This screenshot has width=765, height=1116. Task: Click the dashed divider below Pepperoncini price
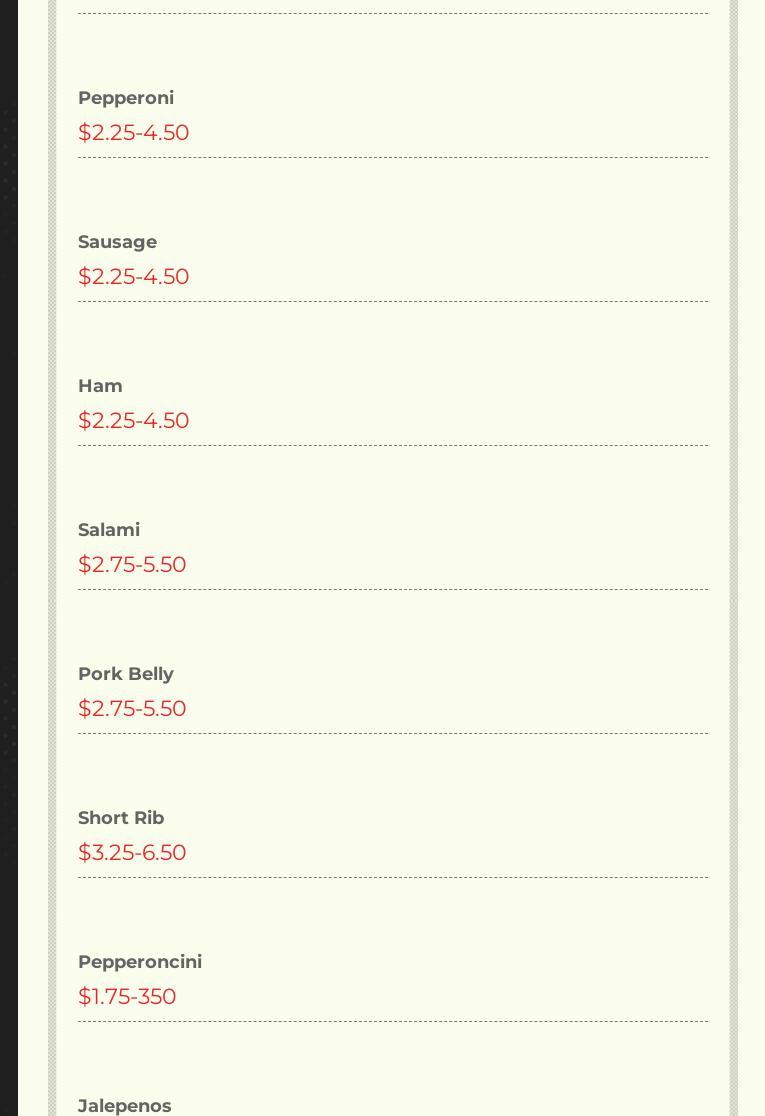coord(393,1022)
